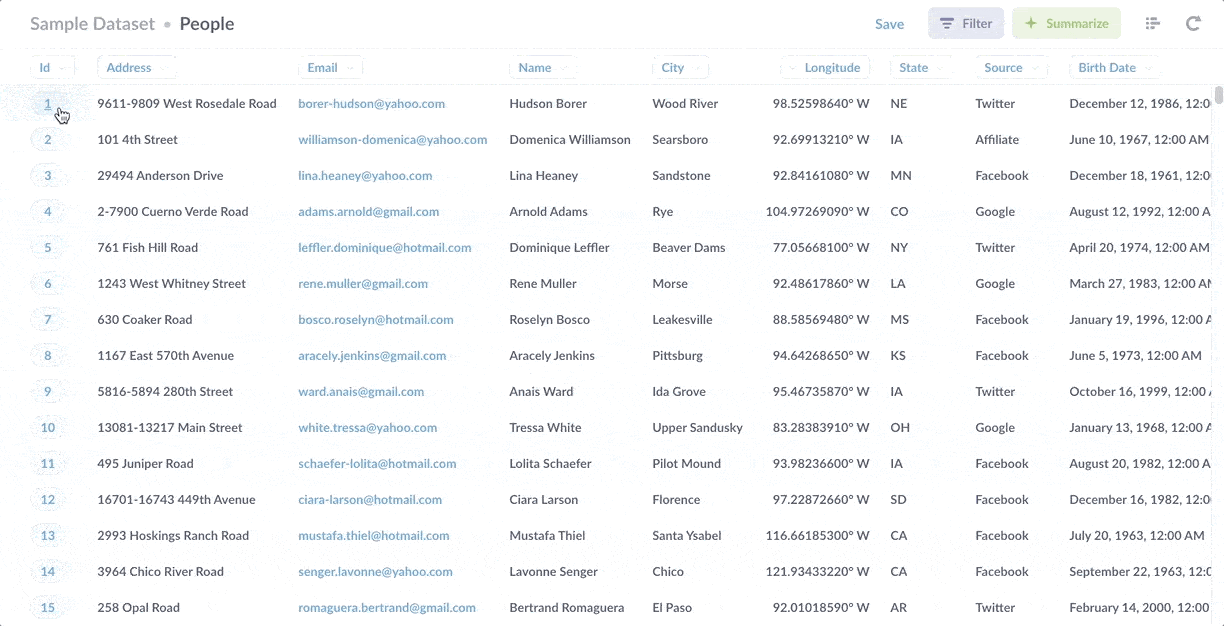Viewport: 1224px width, 626px height.
Task: Click Save in the header
Action: tap(889, 24)
